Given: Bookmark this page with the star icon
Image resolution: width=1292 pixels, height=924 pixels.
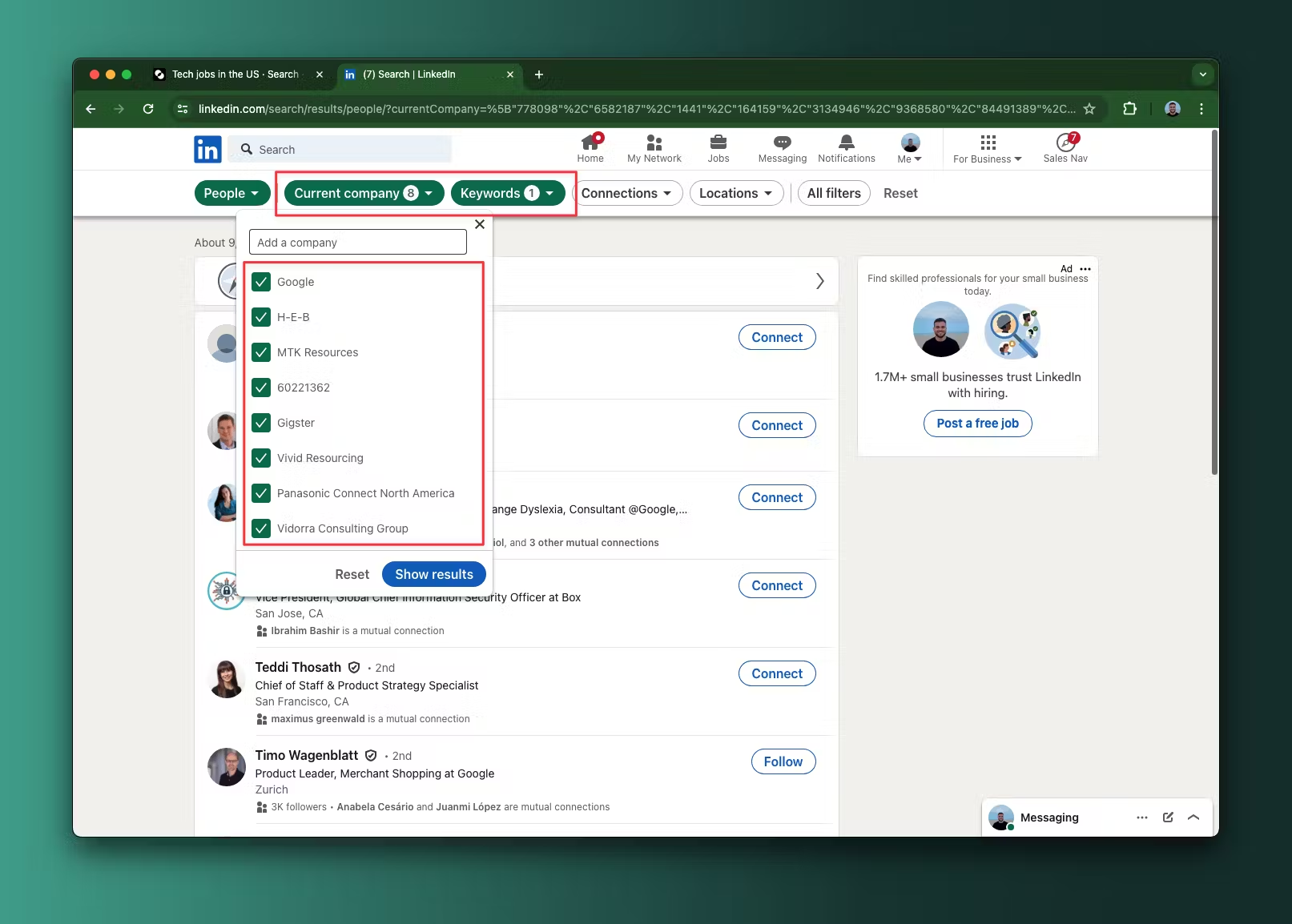Looking at the screenshot, I should point(1089,109).
